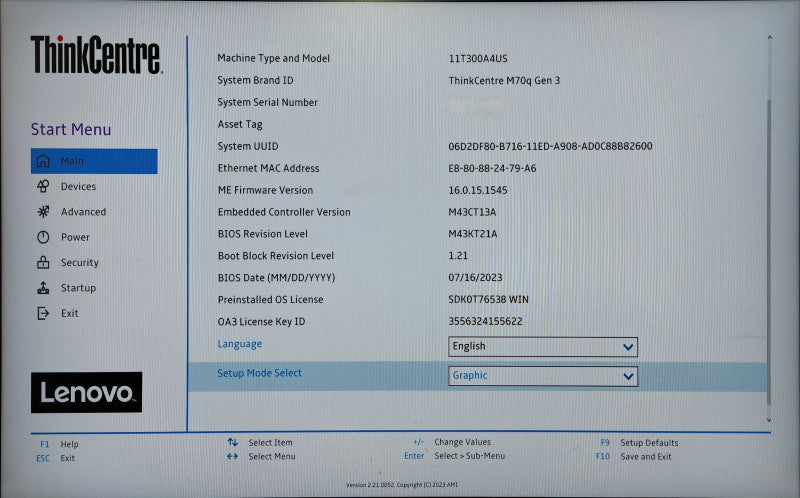Click the scrollbar down arrow
800x498 pixels.
769,420
